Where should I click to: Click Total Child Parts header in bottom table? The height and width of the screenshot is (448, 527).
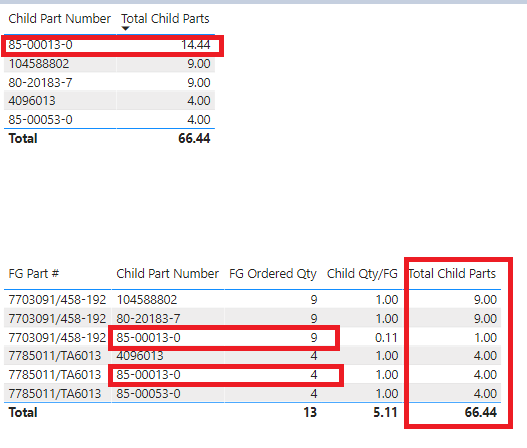[x=452, y=274]
